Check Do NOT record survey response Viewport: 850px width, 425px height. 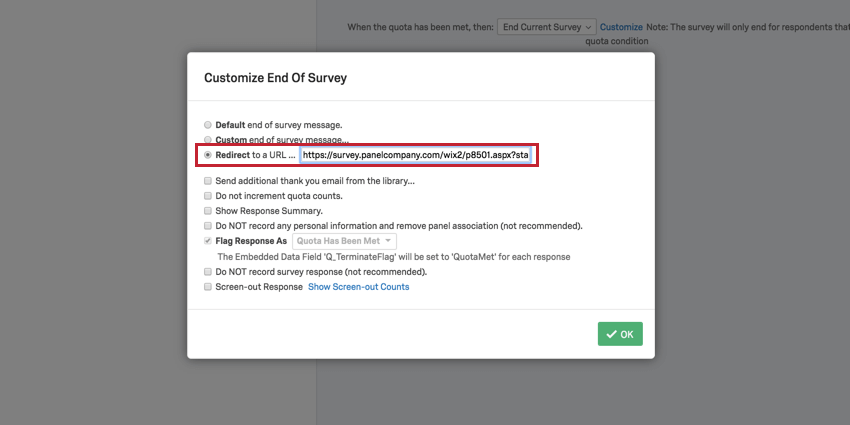[207, 272]
